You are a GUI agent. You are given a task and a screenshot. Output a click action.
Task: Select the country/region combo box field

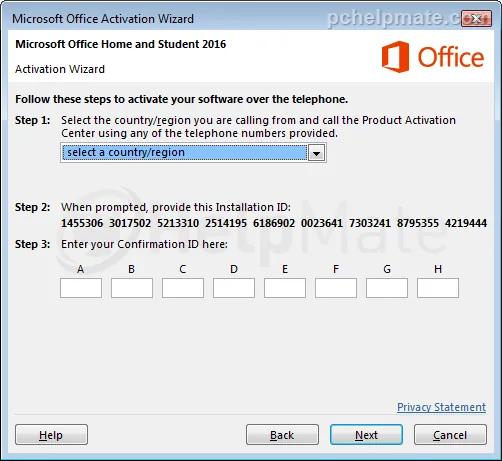tap(193, 153)
